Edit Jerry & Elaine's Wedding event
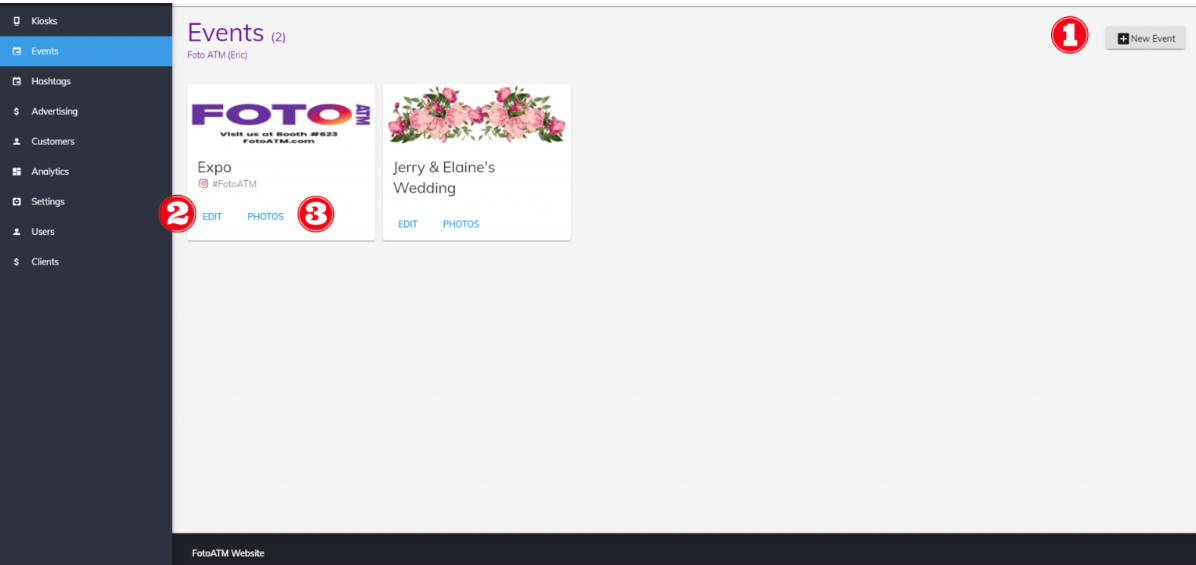Image resolution: width=1196 pixels, height=565 pixels. click(408, 224)
